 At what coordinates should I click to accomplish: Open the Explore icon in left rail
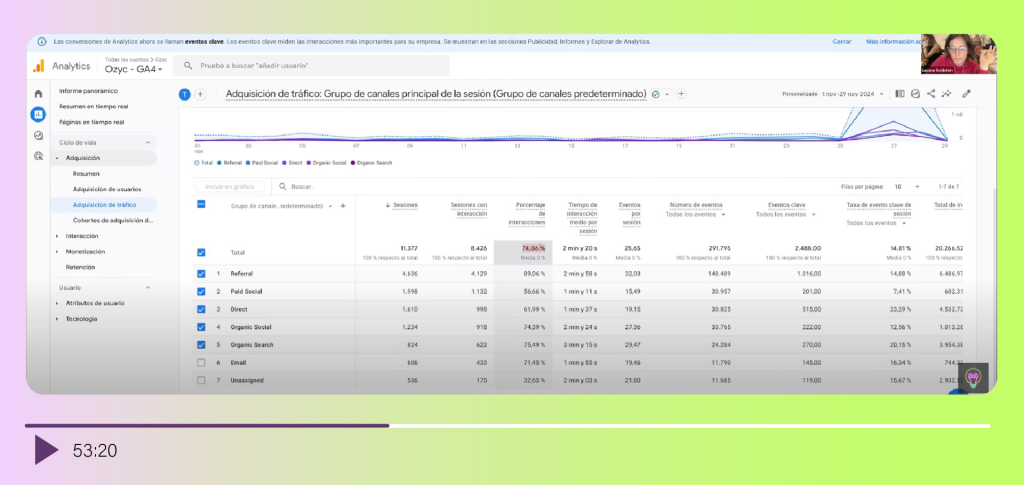click(x=38, y=135)
